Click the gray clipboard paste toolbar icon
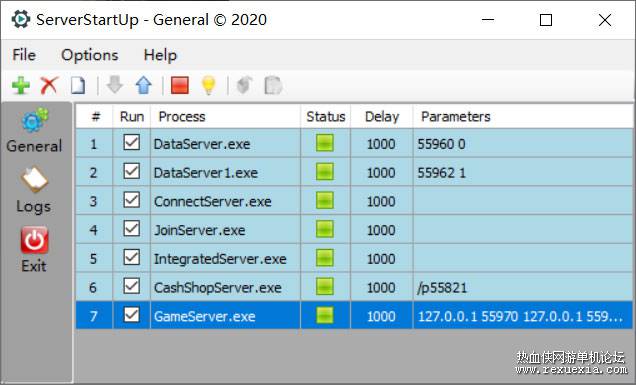The width and height of the screenshot is (636, 385). (273, 86)
